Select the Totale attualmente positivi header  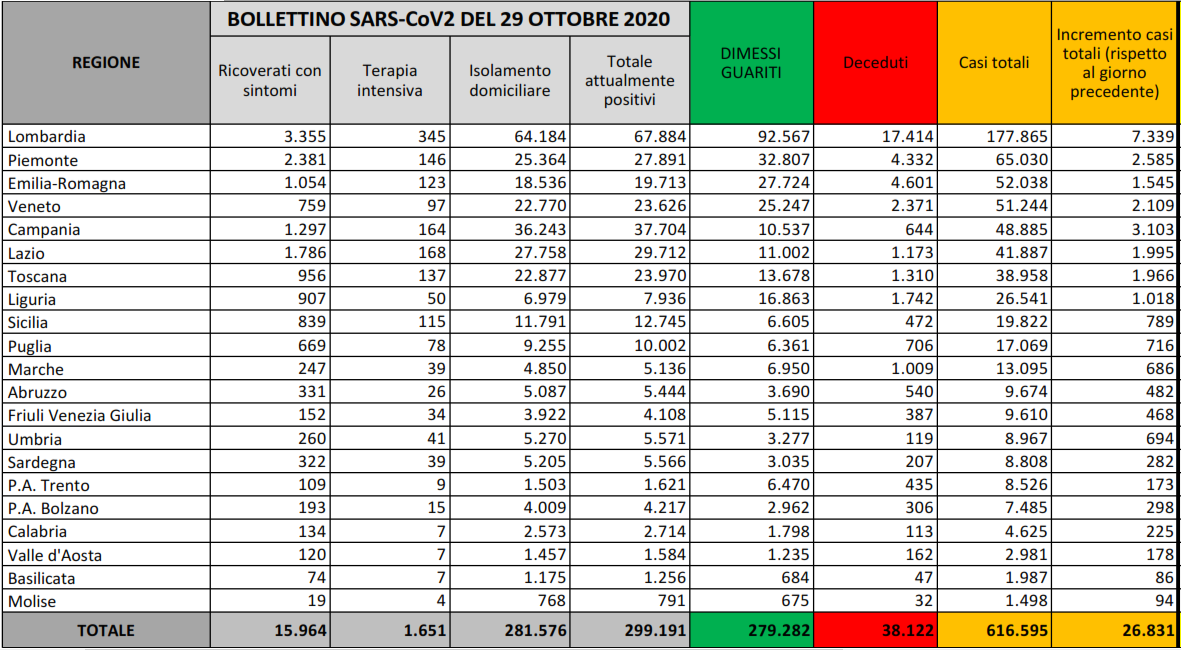629,81
